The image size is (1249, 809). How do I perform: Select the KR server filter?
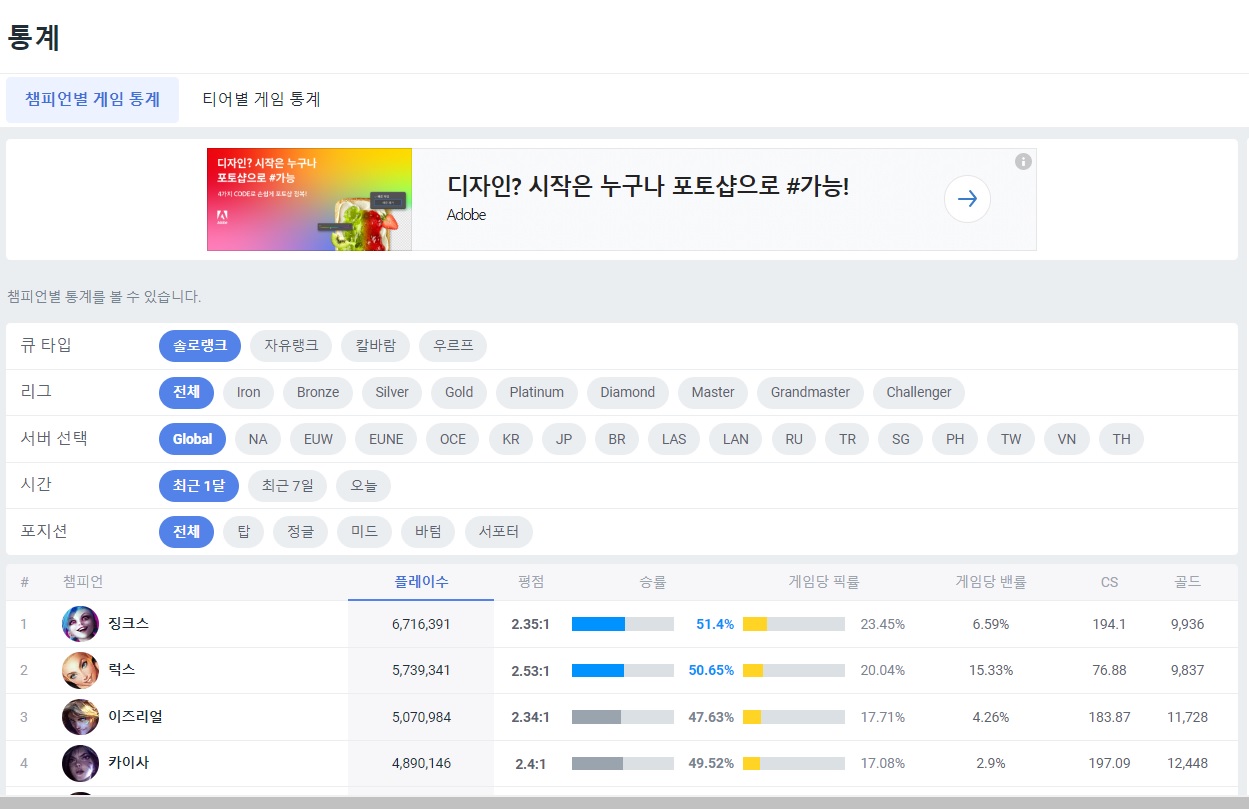click(x=510, y=438)
